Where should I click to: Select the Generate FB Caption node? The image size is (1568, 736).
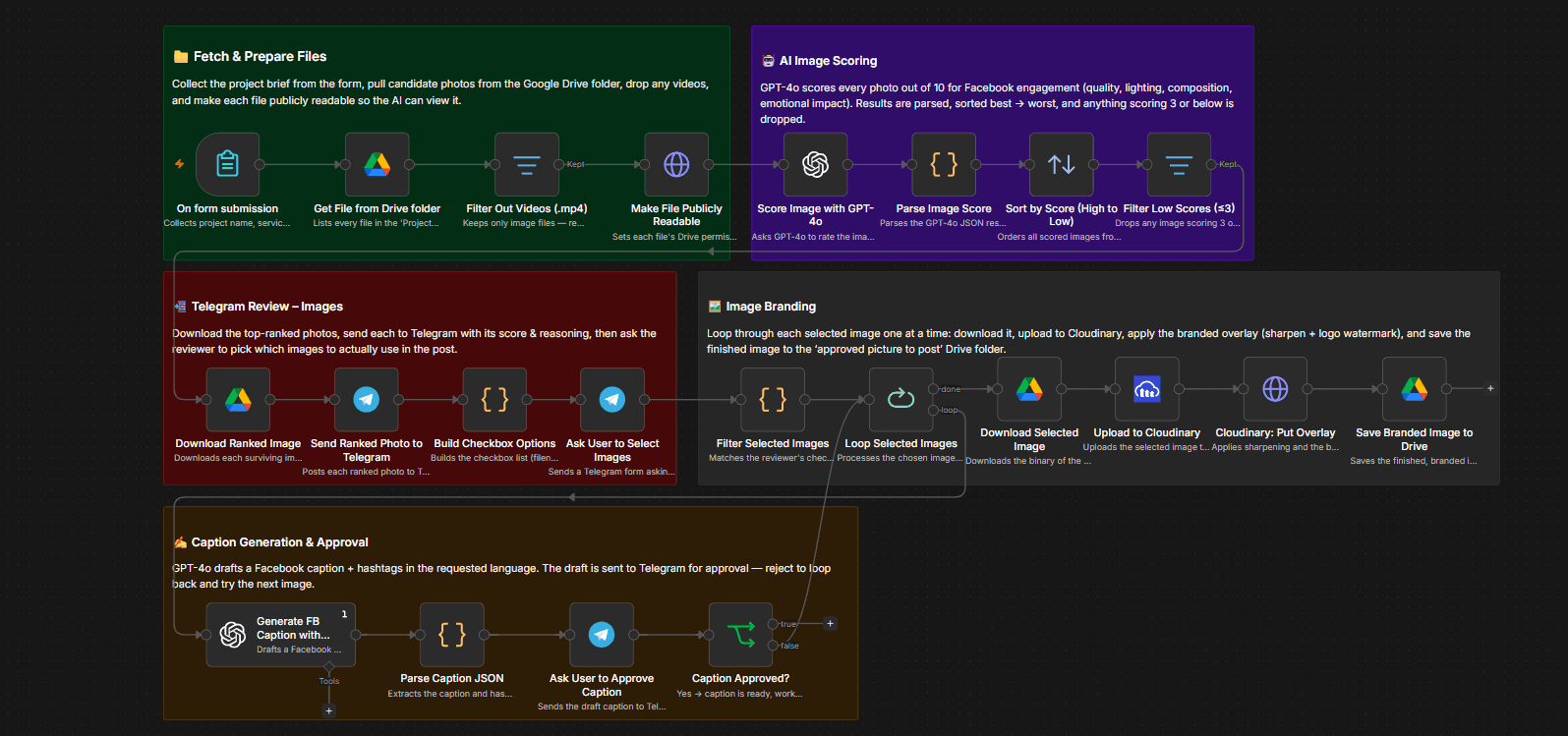(281, 635)
